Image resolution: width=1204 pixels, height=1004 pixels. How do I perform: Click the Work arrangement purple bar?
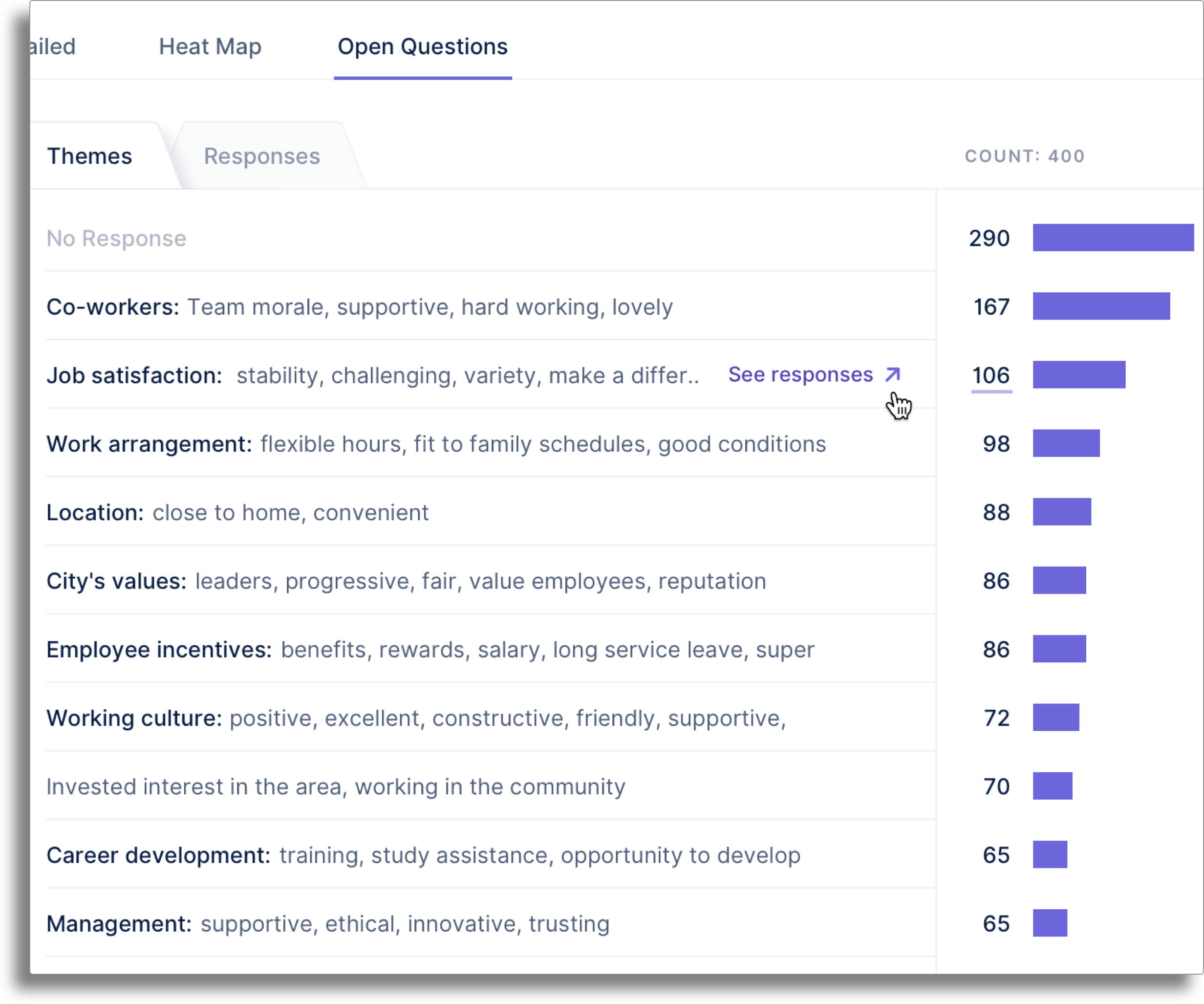click(x=1065, y=443)
